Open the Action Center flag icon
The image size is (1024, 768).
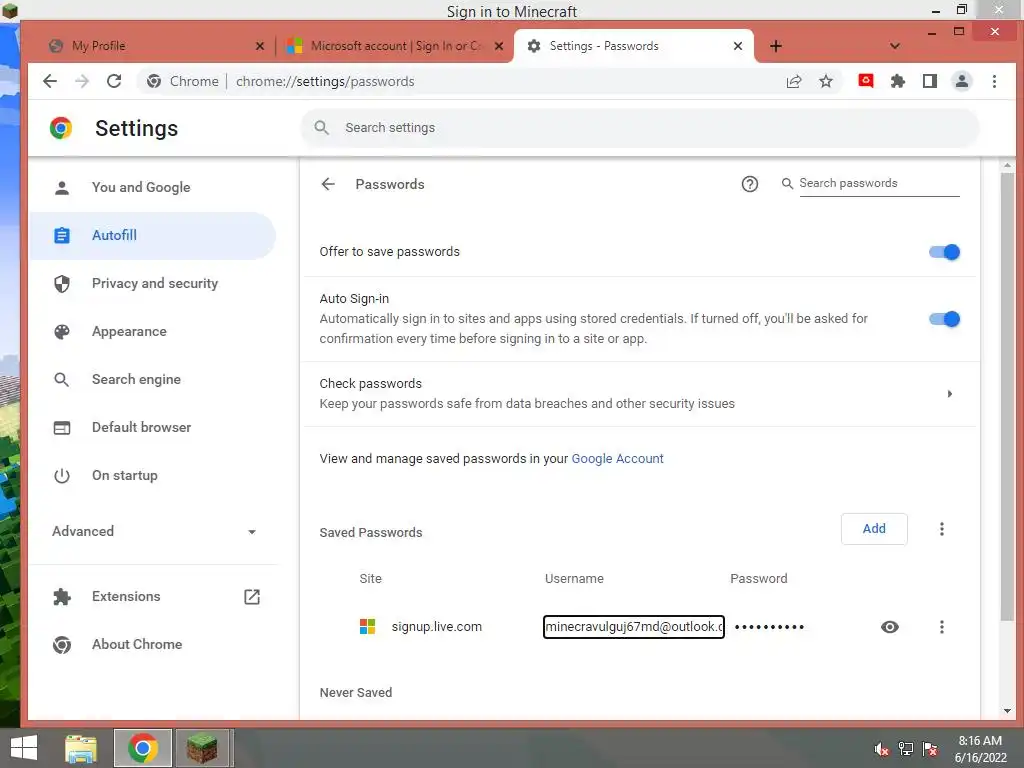pyautogui.click(x=930, y=749)
